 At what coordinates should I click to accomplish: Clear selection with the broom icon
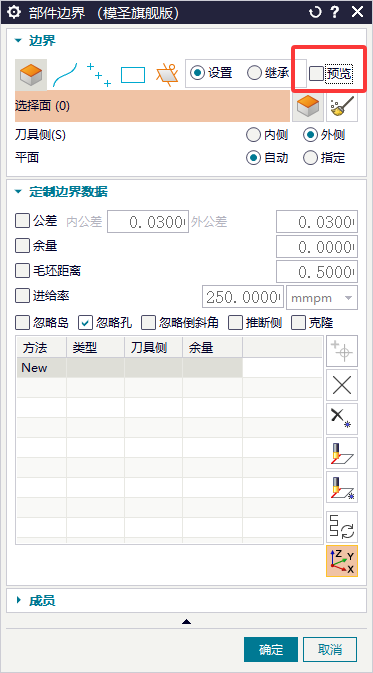(x=342, y=106)
